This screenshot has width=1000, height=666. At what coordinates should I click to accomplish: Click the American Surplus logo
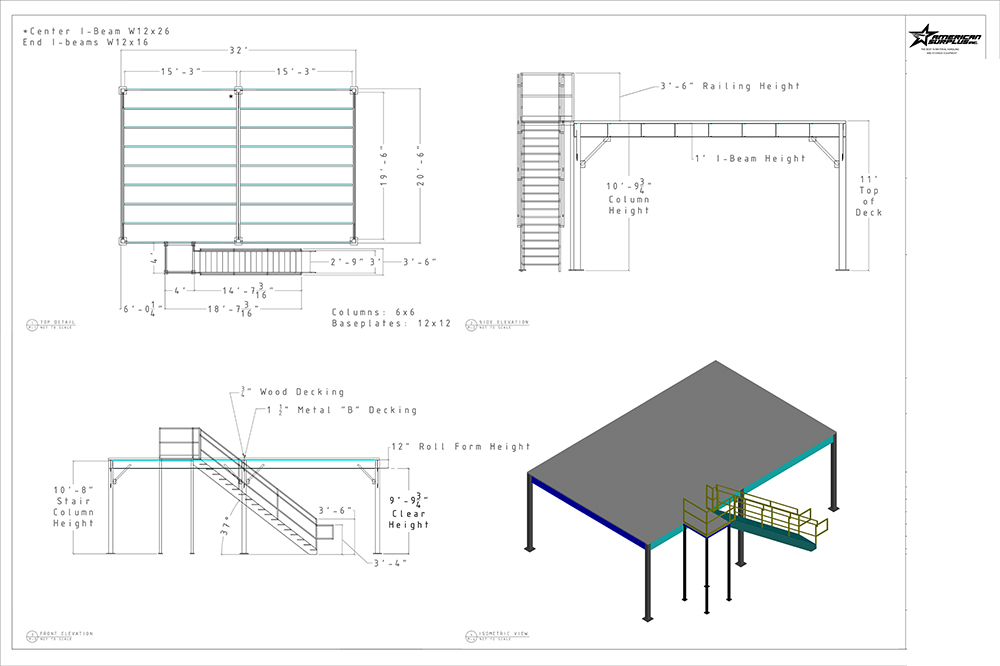945,38
